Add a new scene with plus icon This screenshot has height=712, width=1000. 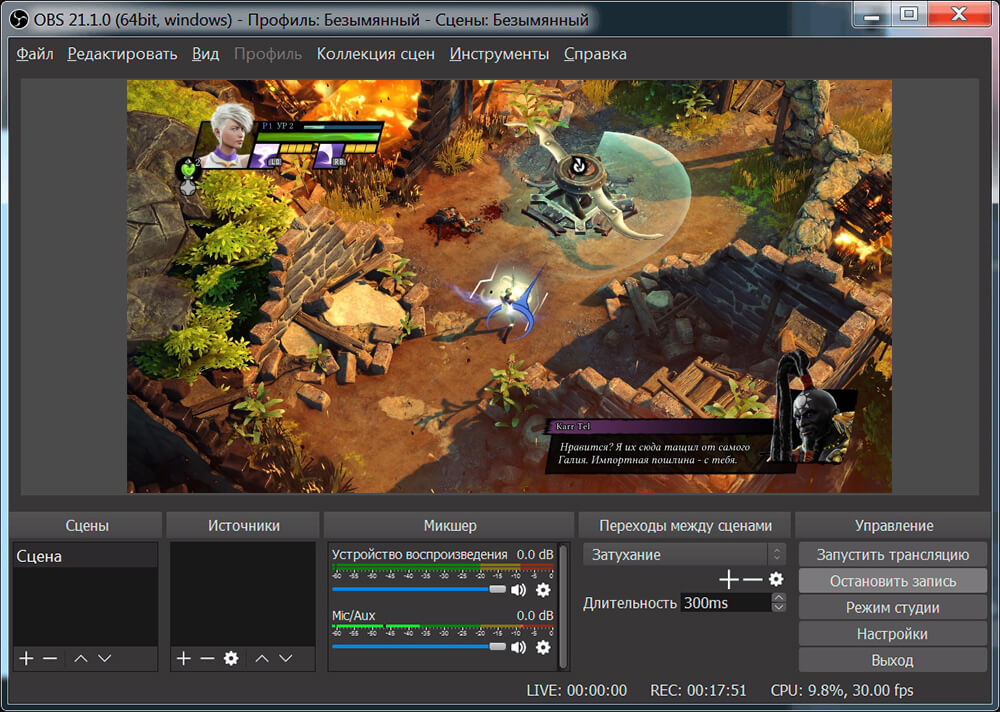pyautogui.click(x=27, y=658)
